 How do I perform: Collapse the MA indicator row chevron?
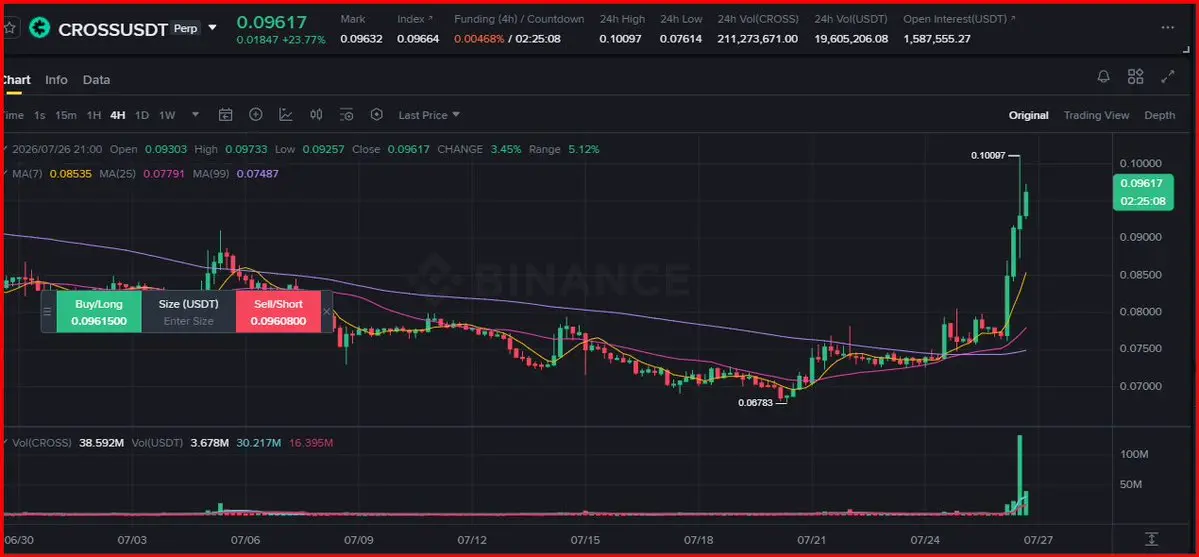pos(7,174)
